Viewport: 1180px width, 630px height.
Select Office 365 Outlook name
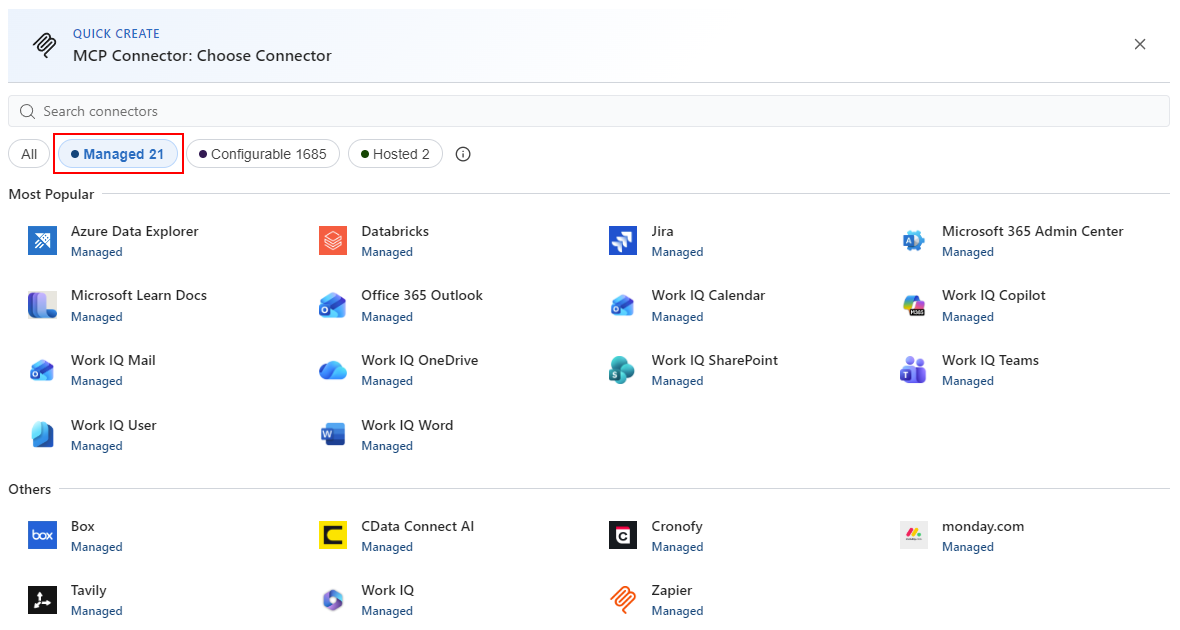(x=422, y=296)
